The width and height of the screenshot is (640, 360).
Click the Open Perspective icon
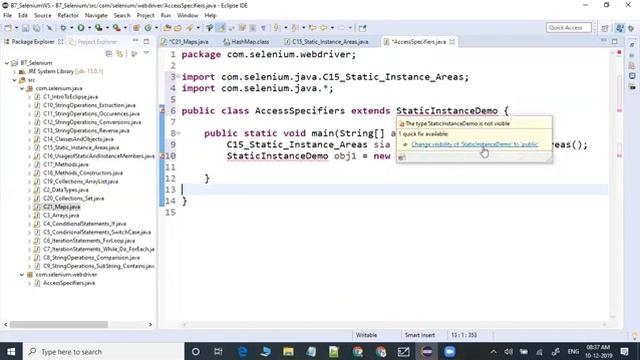(x=605, y=28)
